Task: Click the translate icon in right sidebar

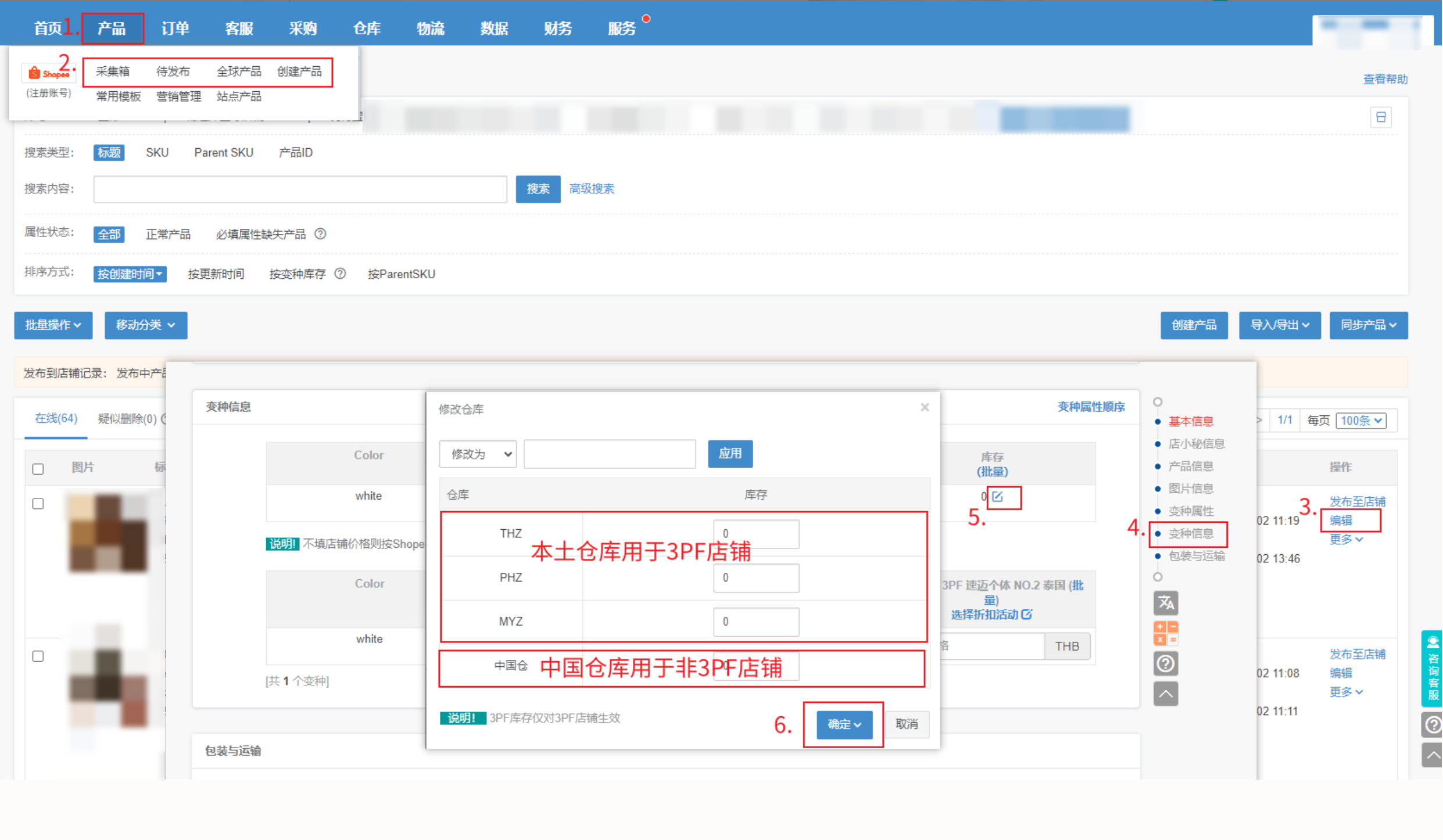Action: tap(1166, 603)
